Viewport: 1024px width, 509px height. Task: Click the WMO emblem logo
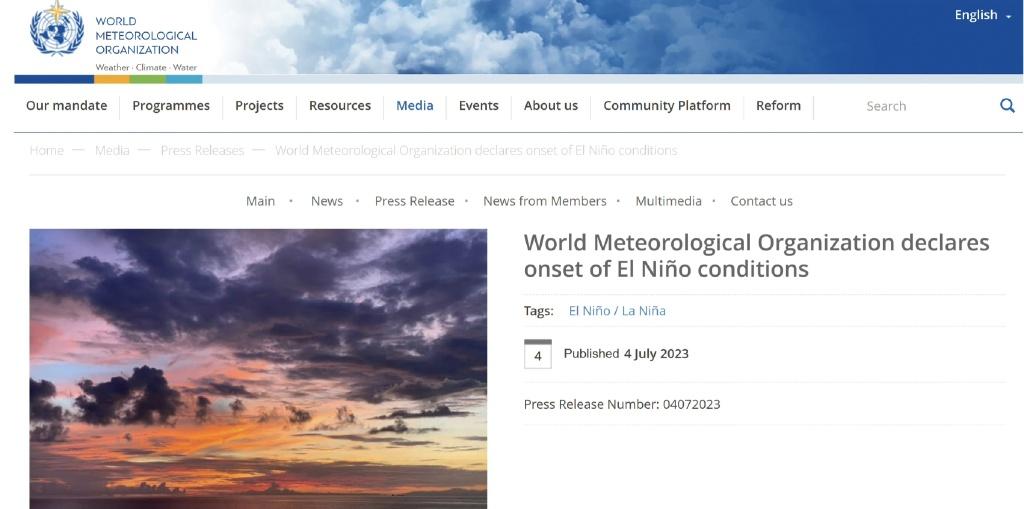[x=57, y=32]
